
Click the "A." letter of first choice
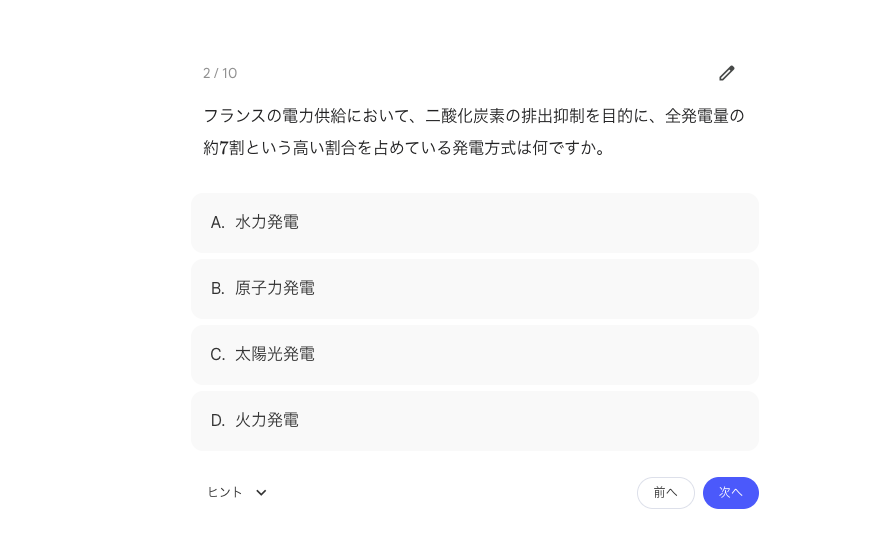click(x=218, y=222)
